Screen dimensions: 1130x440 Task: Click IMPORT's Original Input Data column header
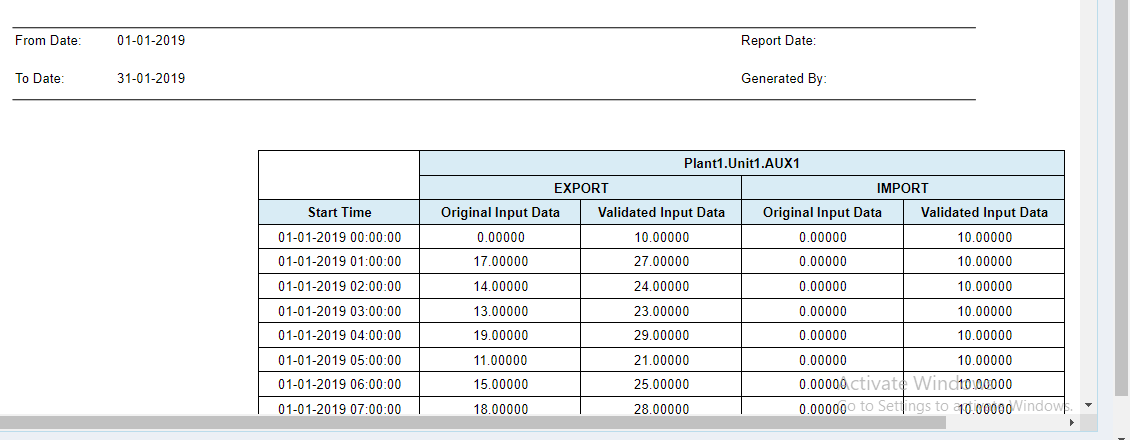pyautogui.click(x=822, y=212)
